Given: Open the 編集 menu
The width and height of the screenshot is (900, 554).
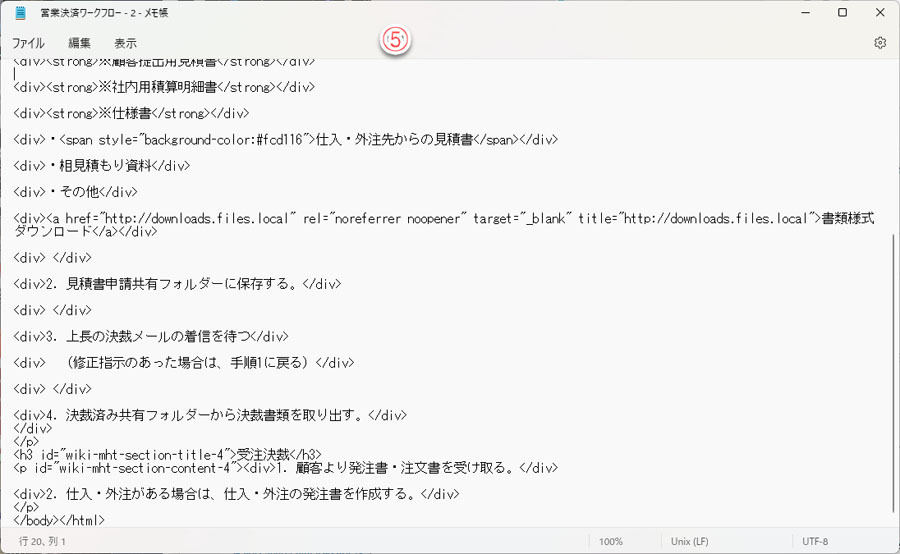Looking at the screenshot, I should 79,43.
